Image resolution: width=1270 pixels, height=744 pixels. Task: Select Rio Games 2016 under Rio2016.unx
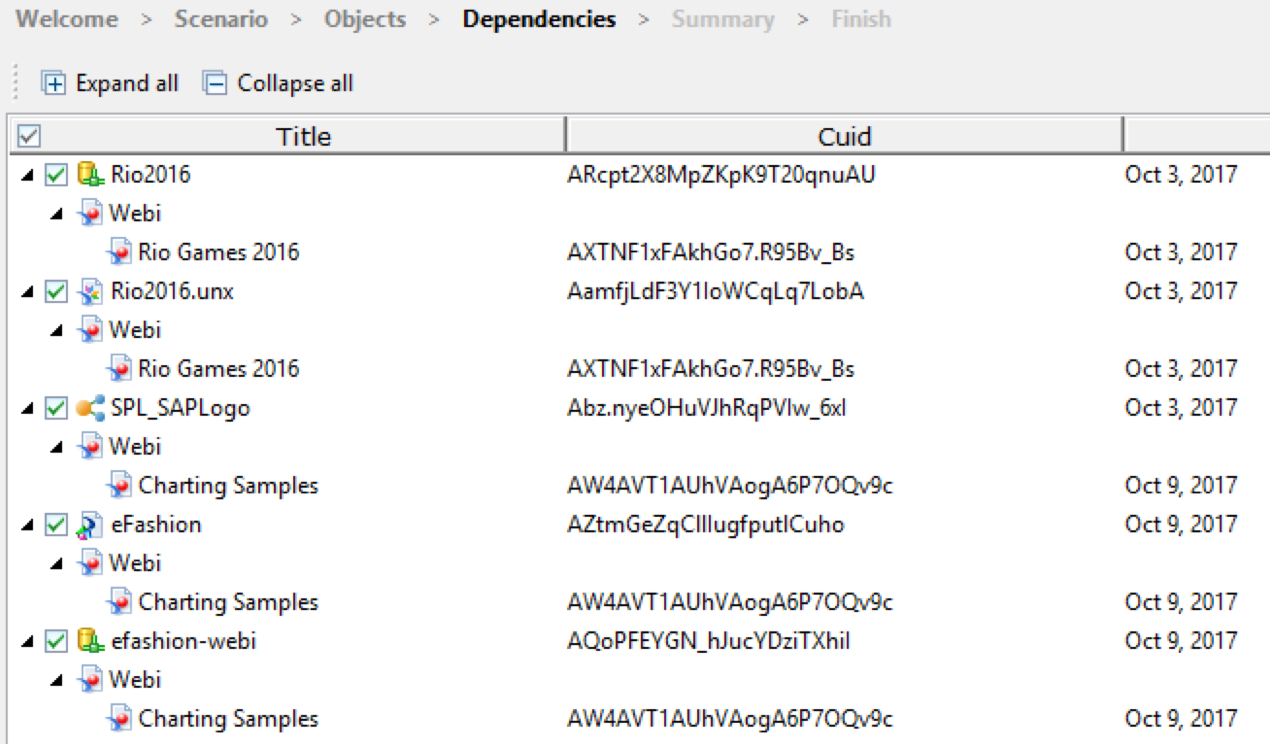218,369
